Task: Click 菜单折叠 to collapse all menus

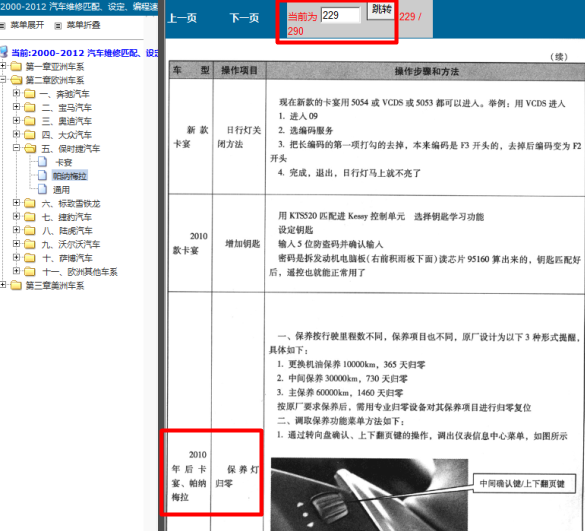Action: point(84,25)
